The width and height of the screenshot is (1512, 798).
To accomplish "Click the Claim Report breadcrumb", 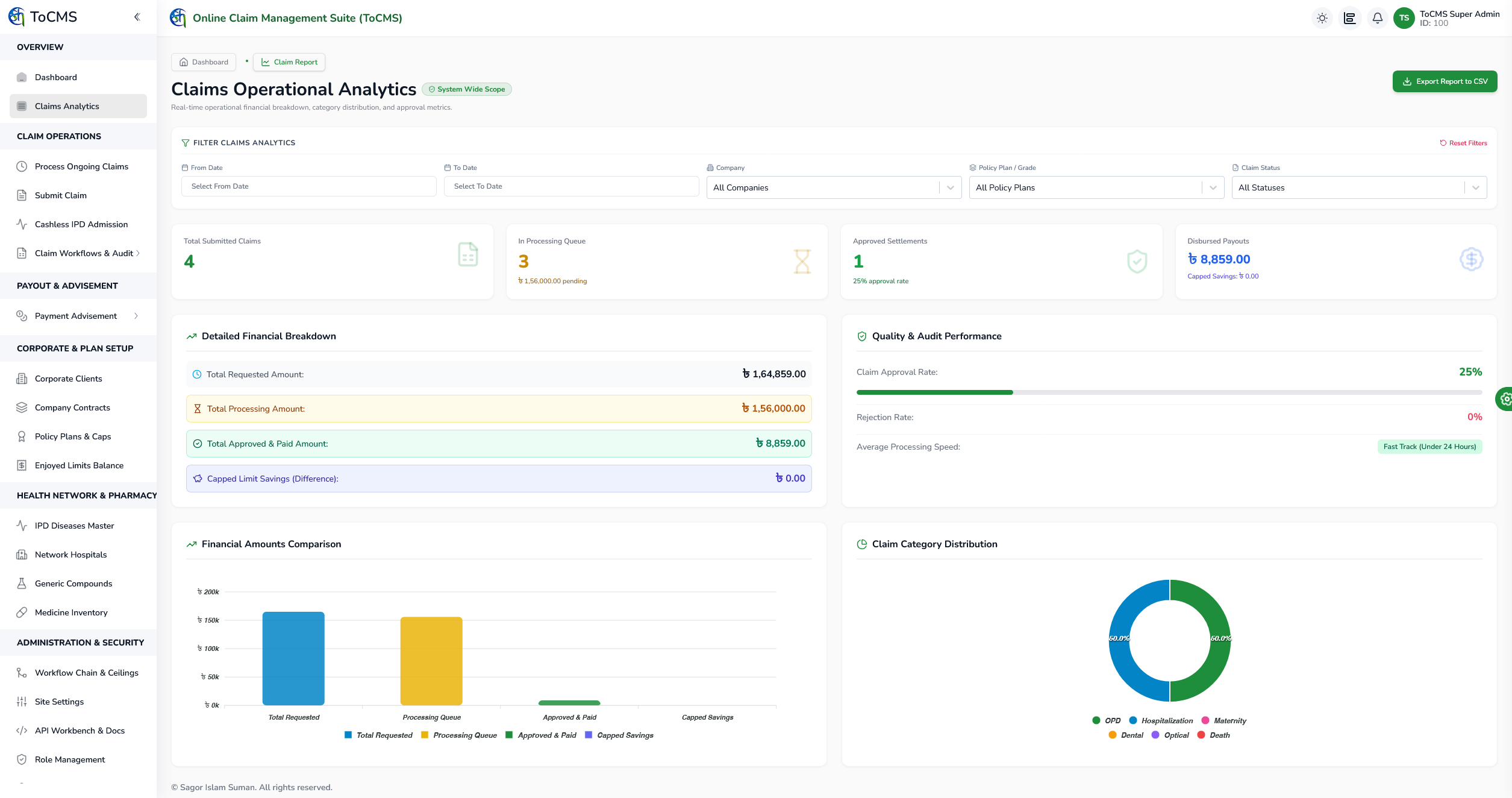I will pyautogui.click(x=289, y=62).
